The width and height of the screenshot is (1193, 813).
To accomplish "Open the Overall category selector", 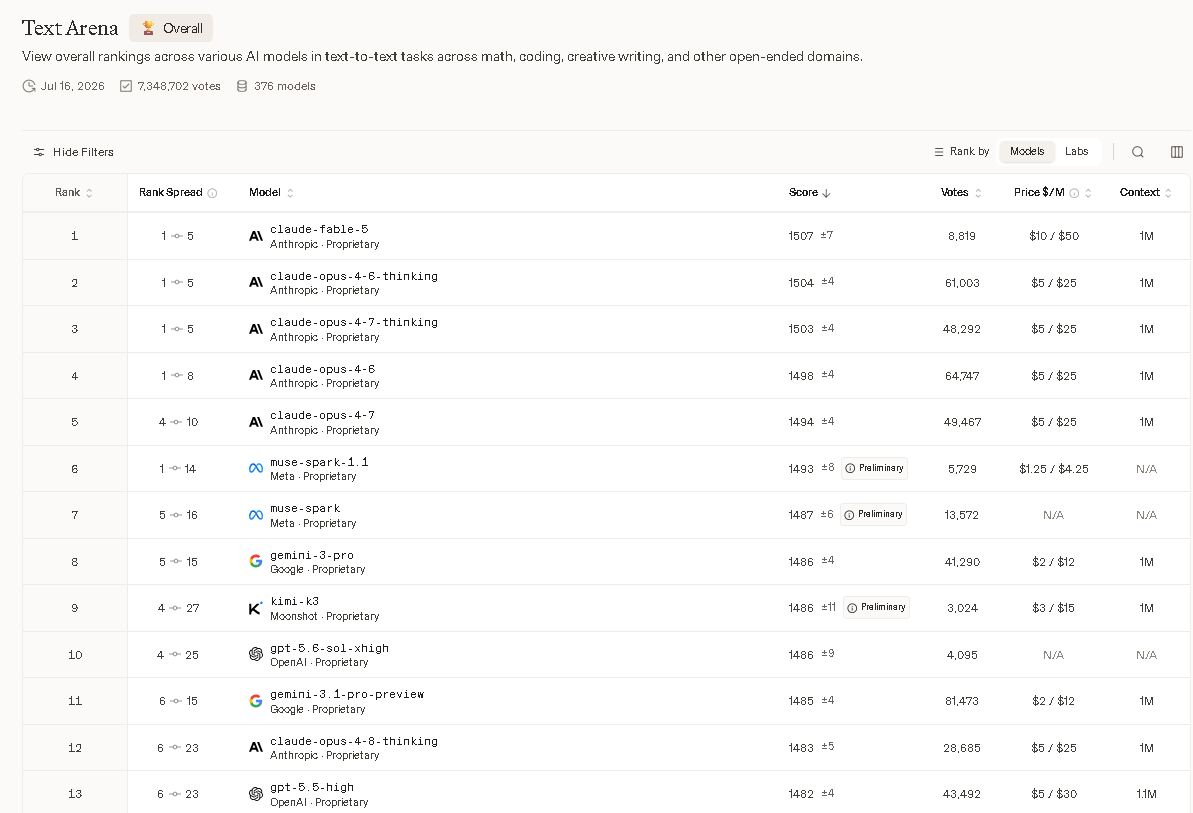I will point(171,28).
